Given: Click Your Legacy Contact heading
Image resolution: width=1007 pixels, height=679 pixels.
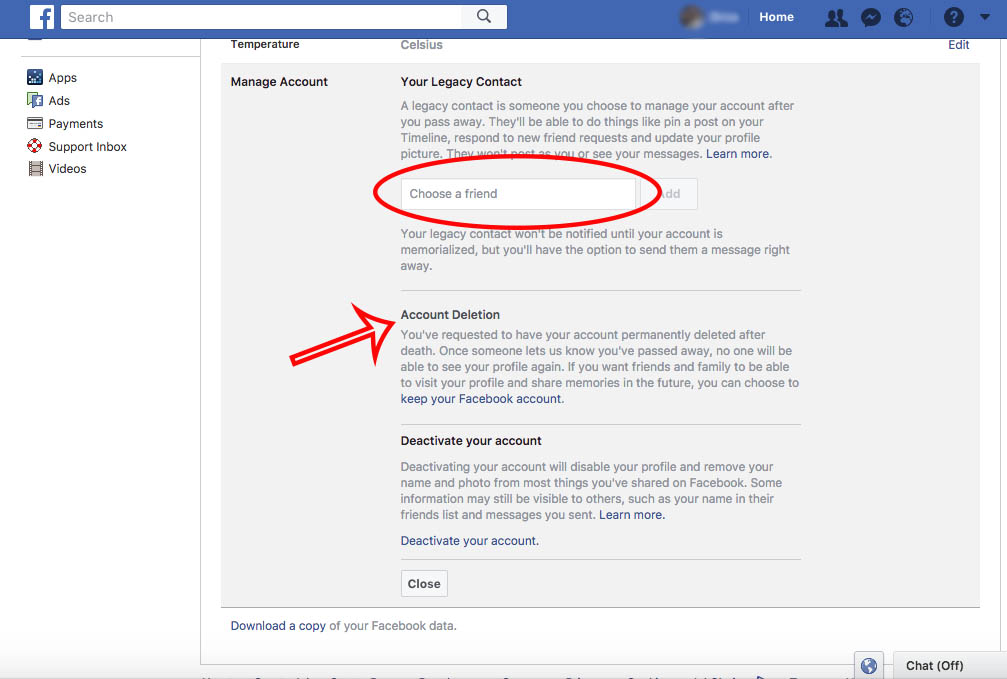Looking at the screenshot, I should (x=461, y=82).
